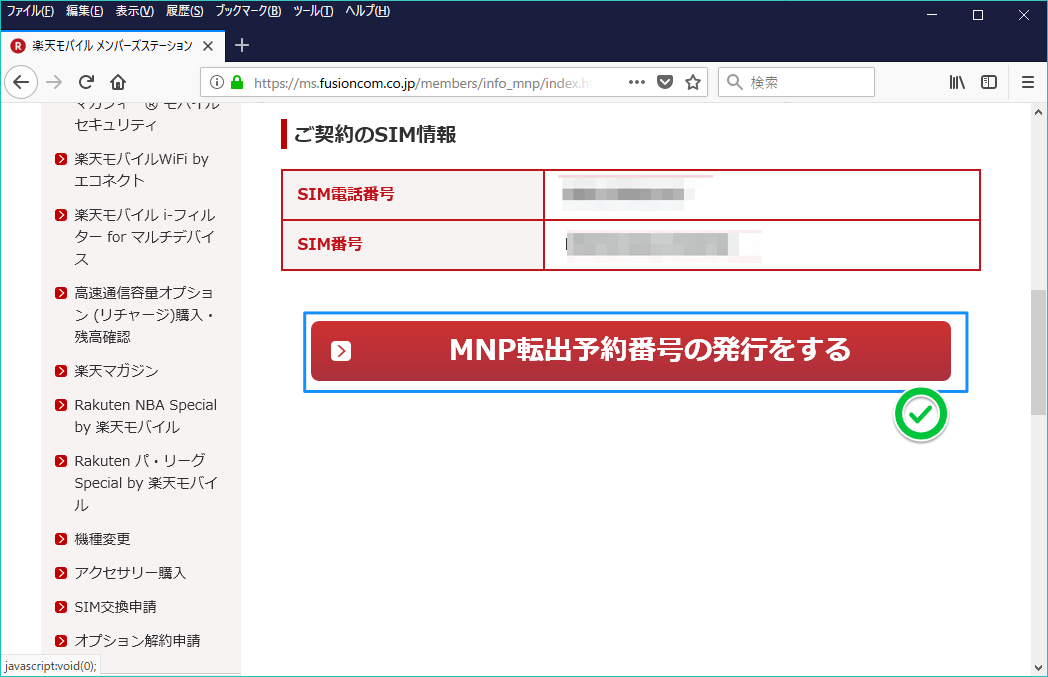Screen dimensions: 1048x677
Task: Click the page scrollbar down arrow
Action: click(x=1038, y=668)
